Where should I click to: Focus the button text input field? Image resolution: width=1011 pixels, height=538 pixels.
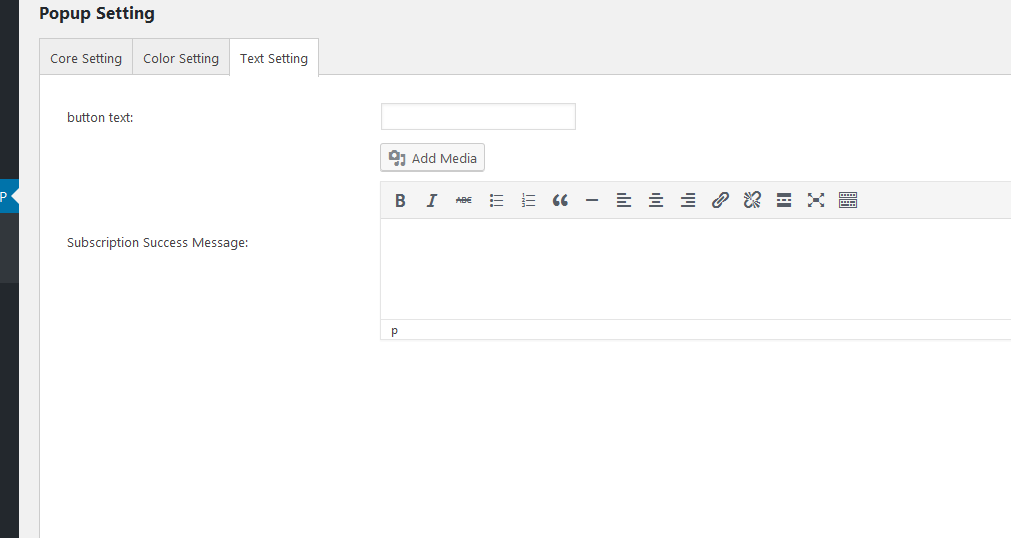tap(478, 117)
